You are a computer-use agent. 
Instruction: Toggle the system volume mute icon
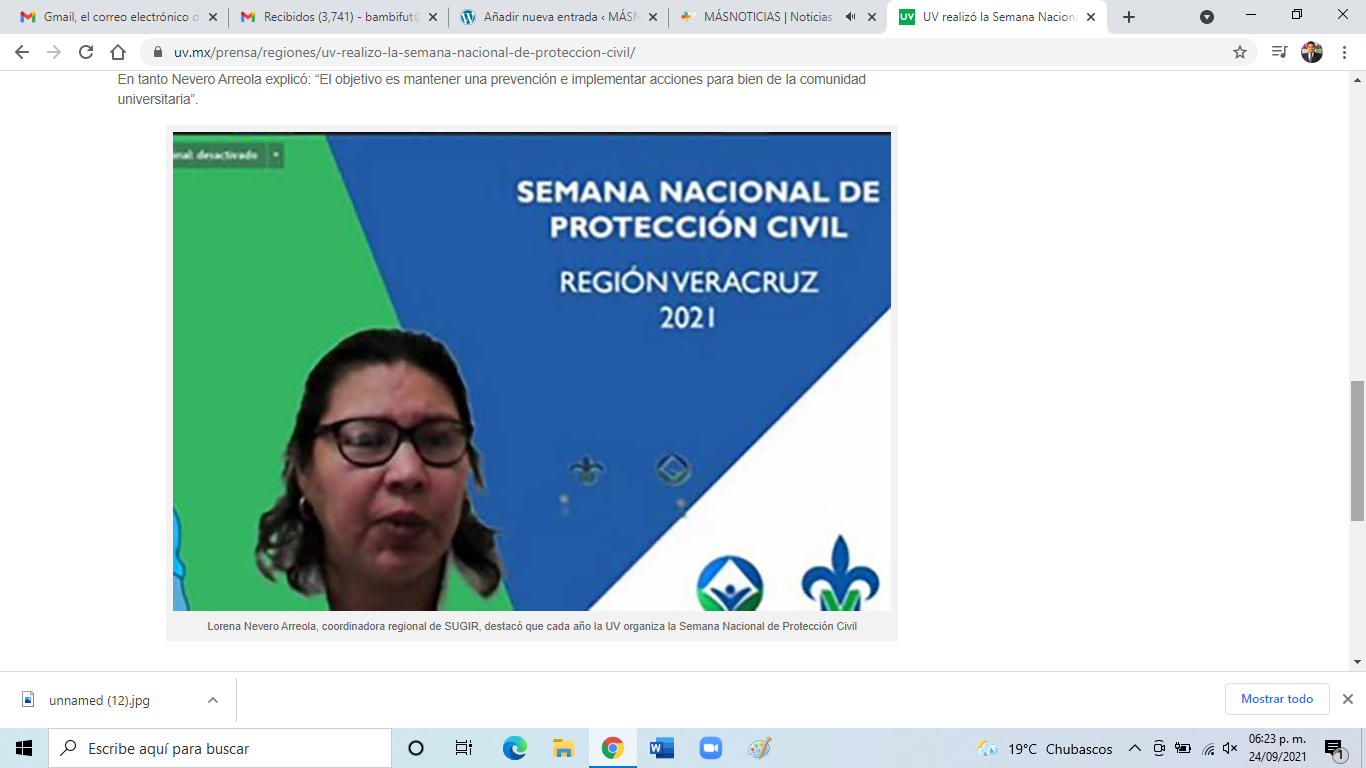coord(1230,748)
